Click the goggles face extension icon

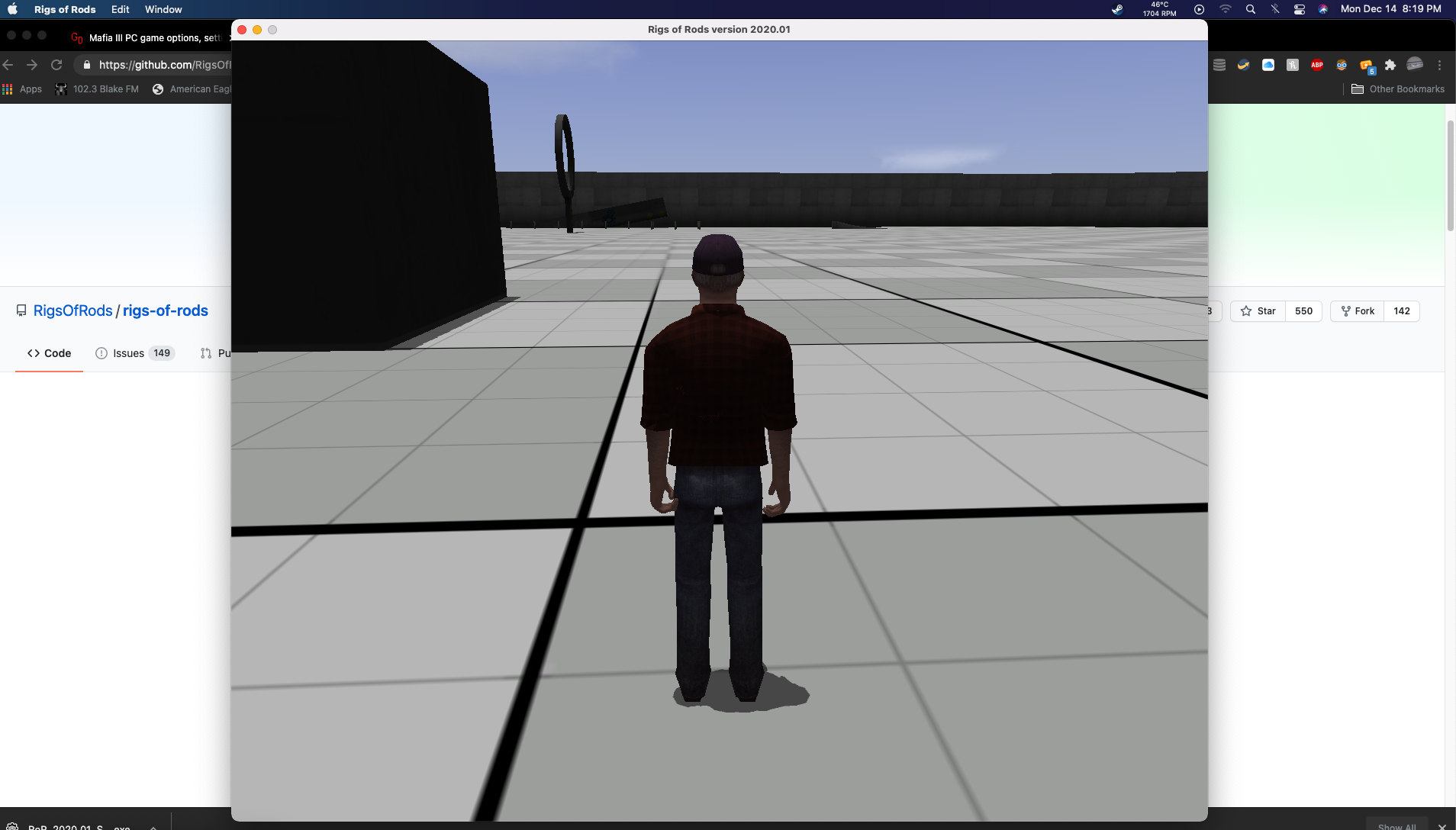[1342, 65]
